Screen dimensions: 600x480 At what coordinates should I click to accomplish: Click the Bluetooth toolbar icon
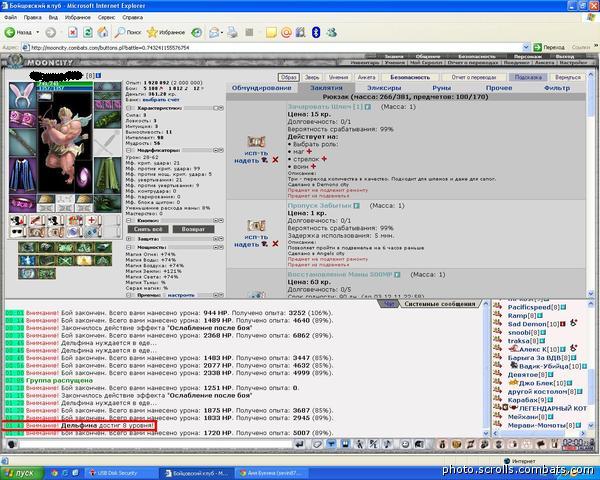(316, 33)
